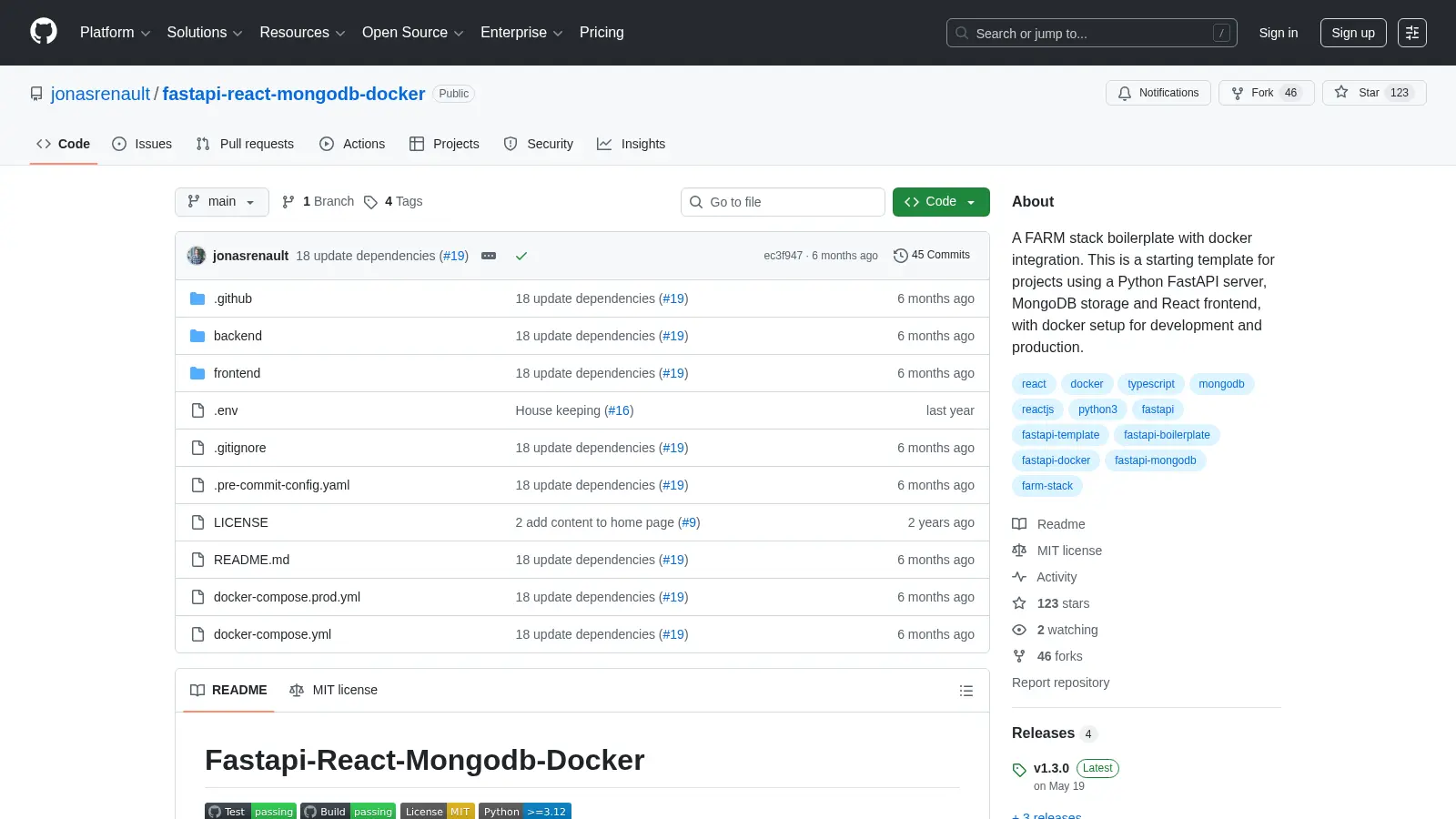This screenshot has width=1456, height=819.
Task: Open the Pricing page
Action: 602,33
